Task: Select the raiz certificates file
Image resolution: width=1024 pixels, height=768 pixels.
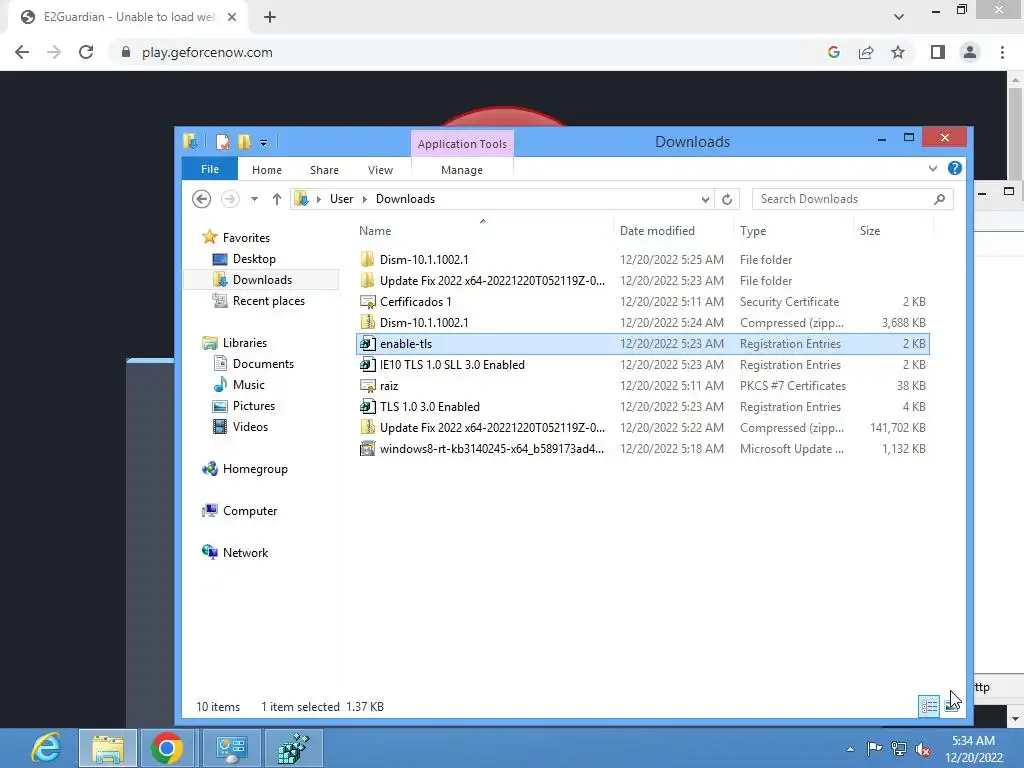Action: coord(643,385)
